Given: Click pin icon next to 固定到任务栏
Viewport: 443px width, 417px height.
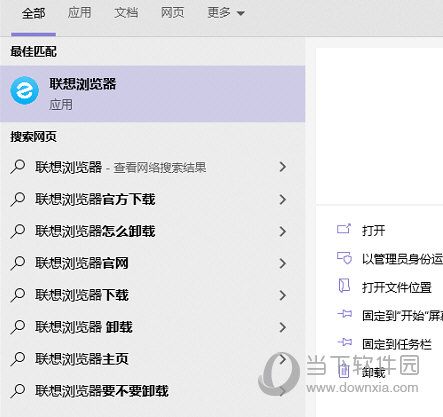Looking at the screenshot, I should 344,342.
